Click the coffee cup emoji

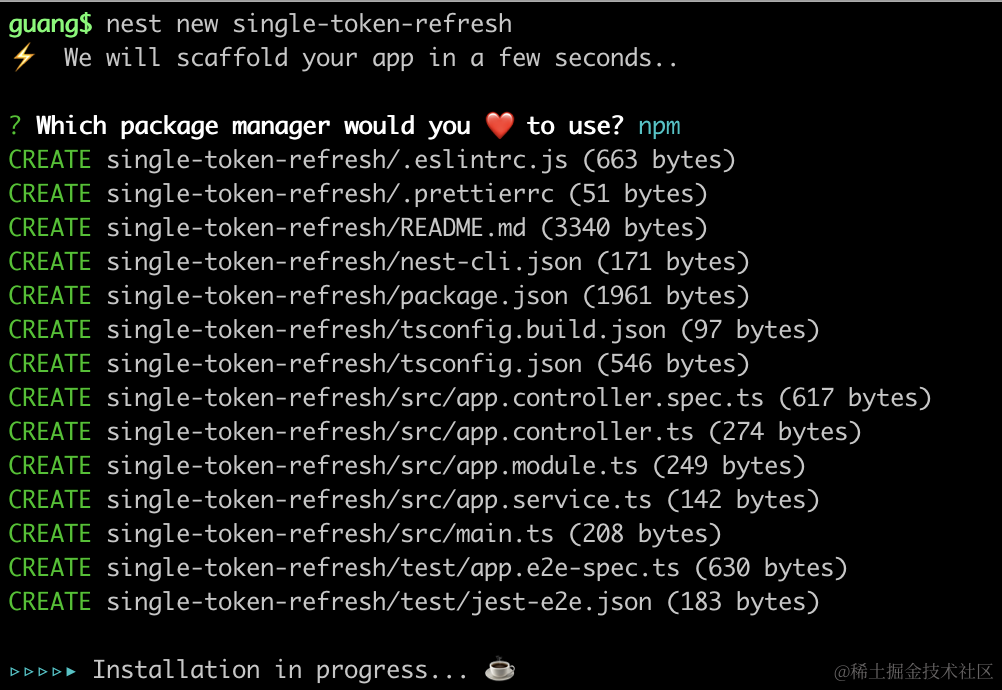[499, 669]
